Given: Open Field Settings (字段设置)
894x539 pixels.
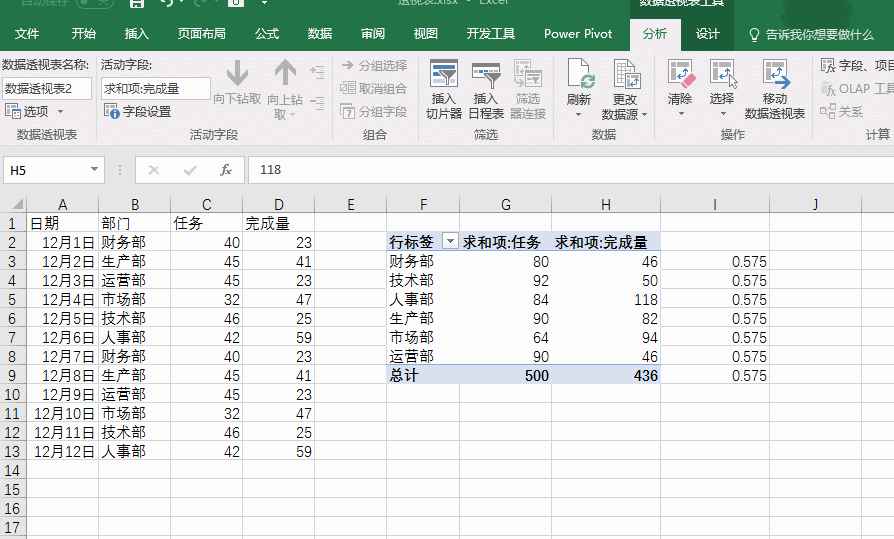Looking at the screenshot, I should [x=138, y=112].
